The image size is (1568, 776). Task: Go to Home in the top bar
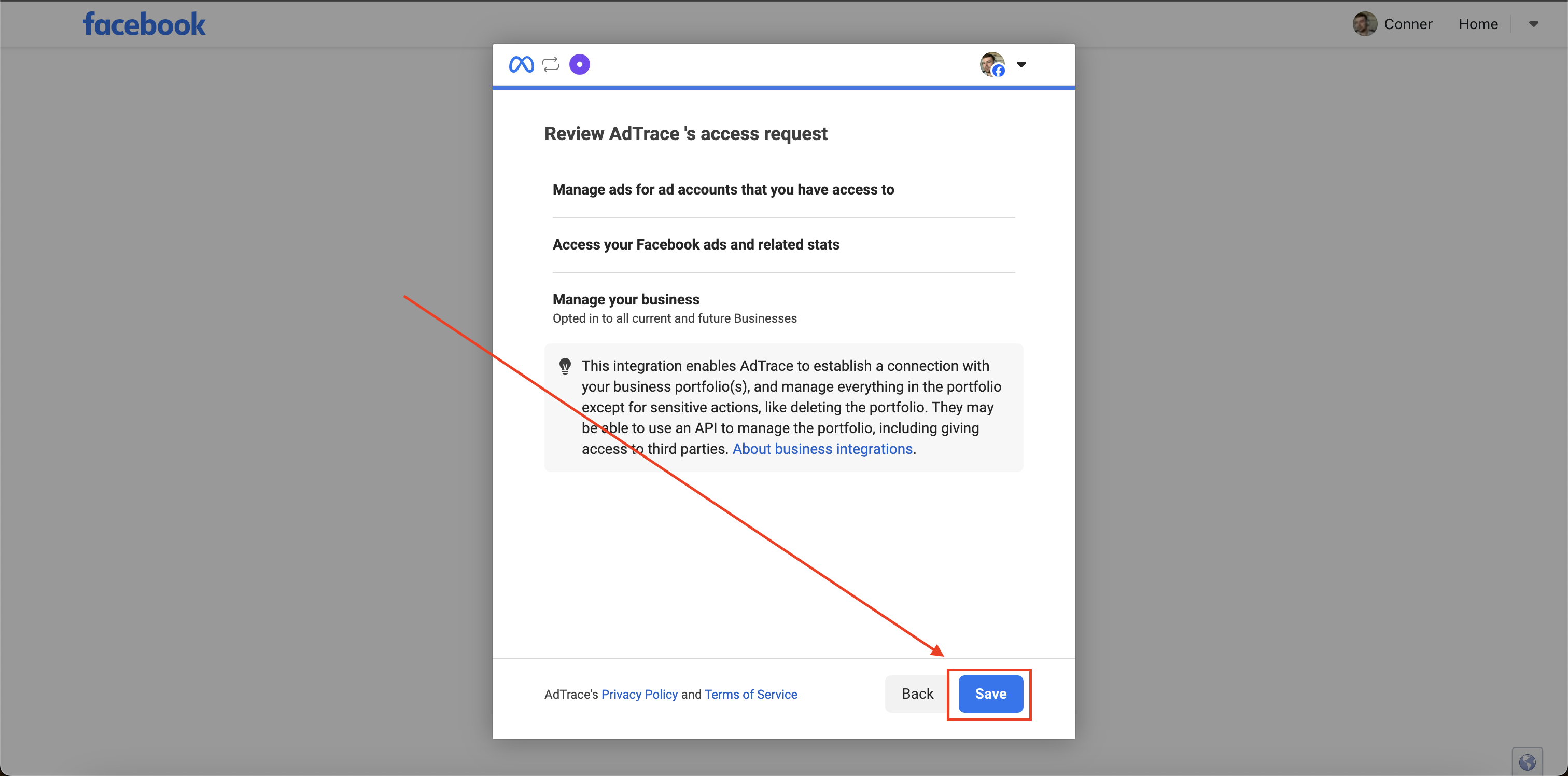1478,24
